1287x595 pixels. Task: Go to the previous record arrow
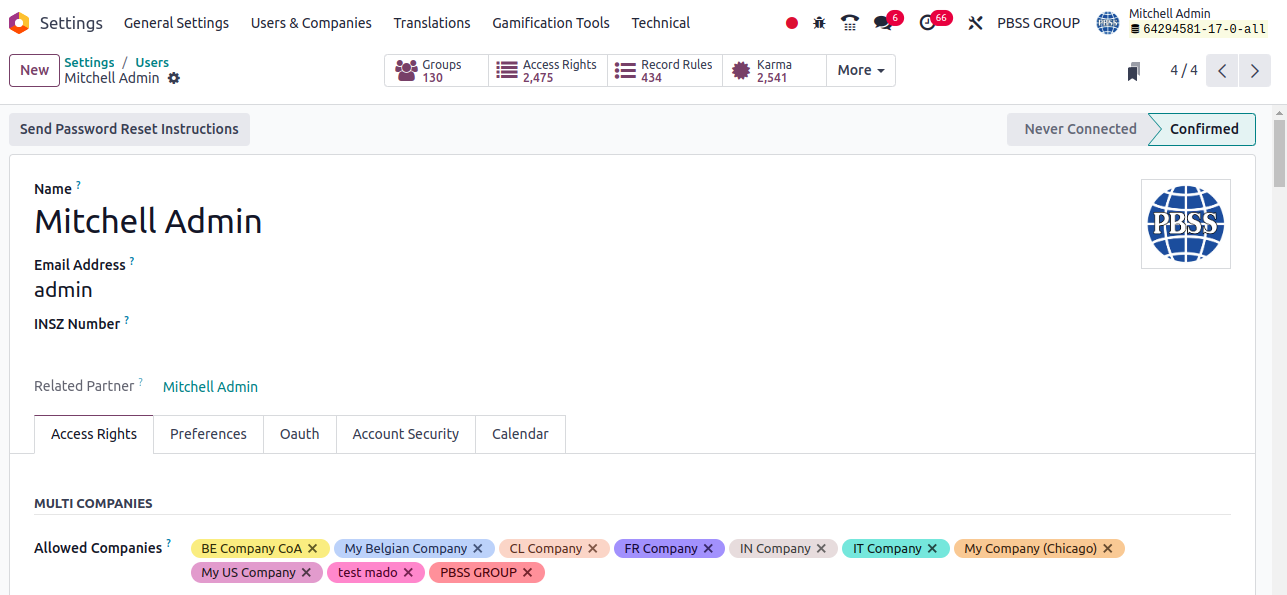tap(1222, 70)
